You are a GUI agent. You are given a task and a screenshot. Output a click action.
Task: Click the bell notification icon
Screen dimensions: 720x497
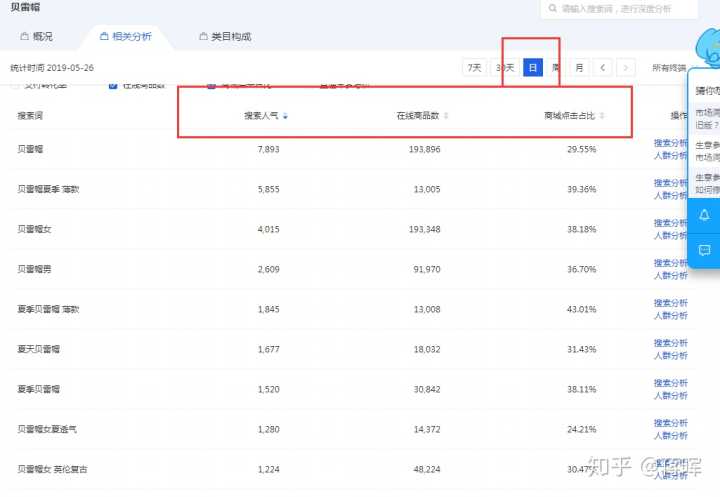tap(704, 215)
